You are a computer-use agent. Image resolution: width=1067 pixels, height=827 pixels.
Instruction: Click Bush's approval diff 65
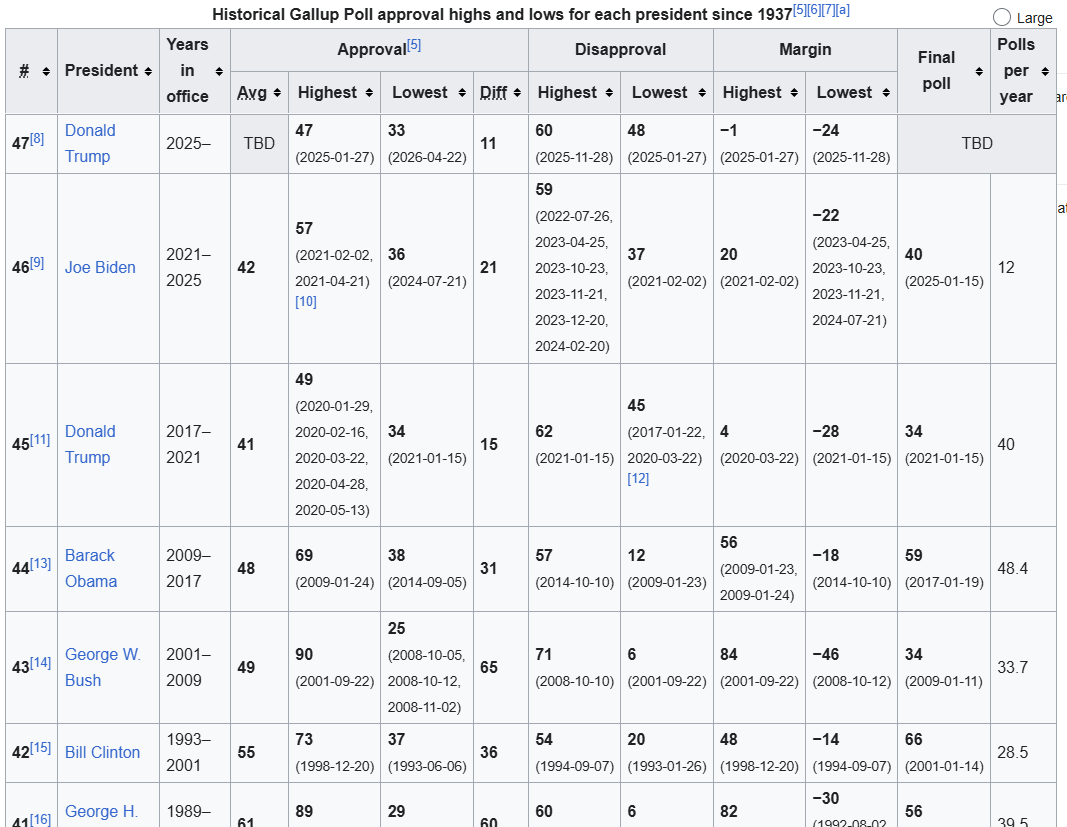[x=489, y=667]
